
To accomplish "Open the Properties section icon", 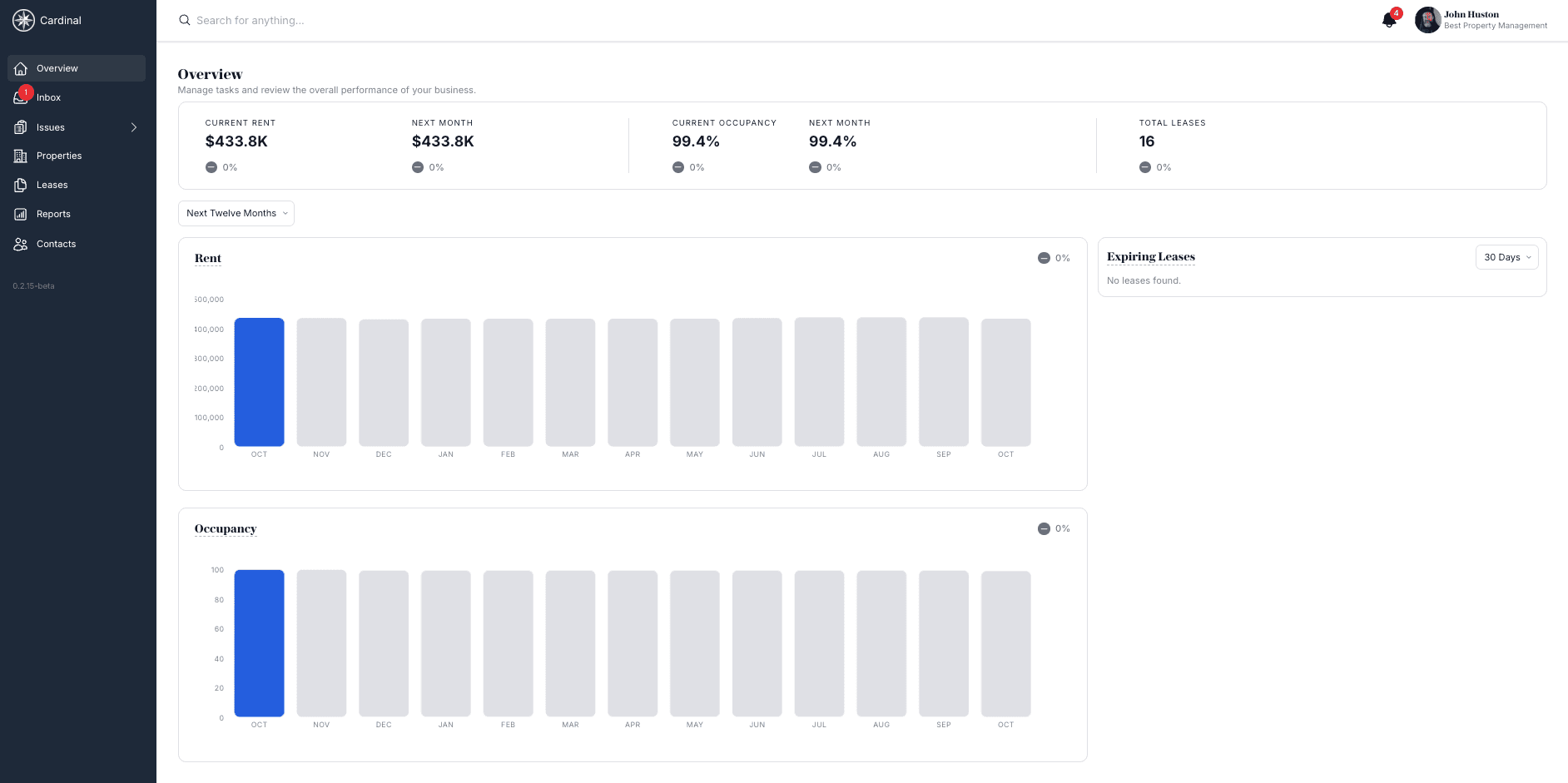I will click(x=20, y=156).
